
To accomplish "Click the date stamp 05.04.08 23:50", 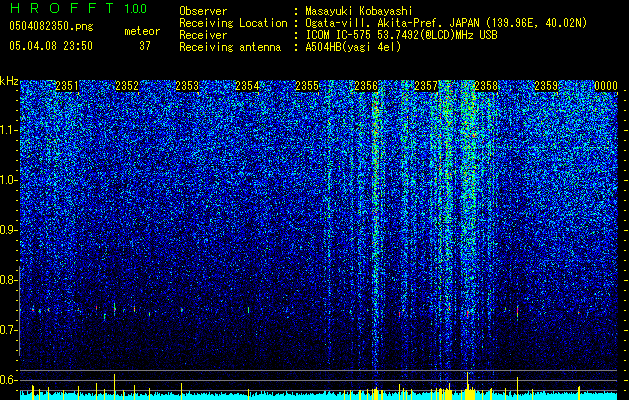I will (x=51, y=46).
